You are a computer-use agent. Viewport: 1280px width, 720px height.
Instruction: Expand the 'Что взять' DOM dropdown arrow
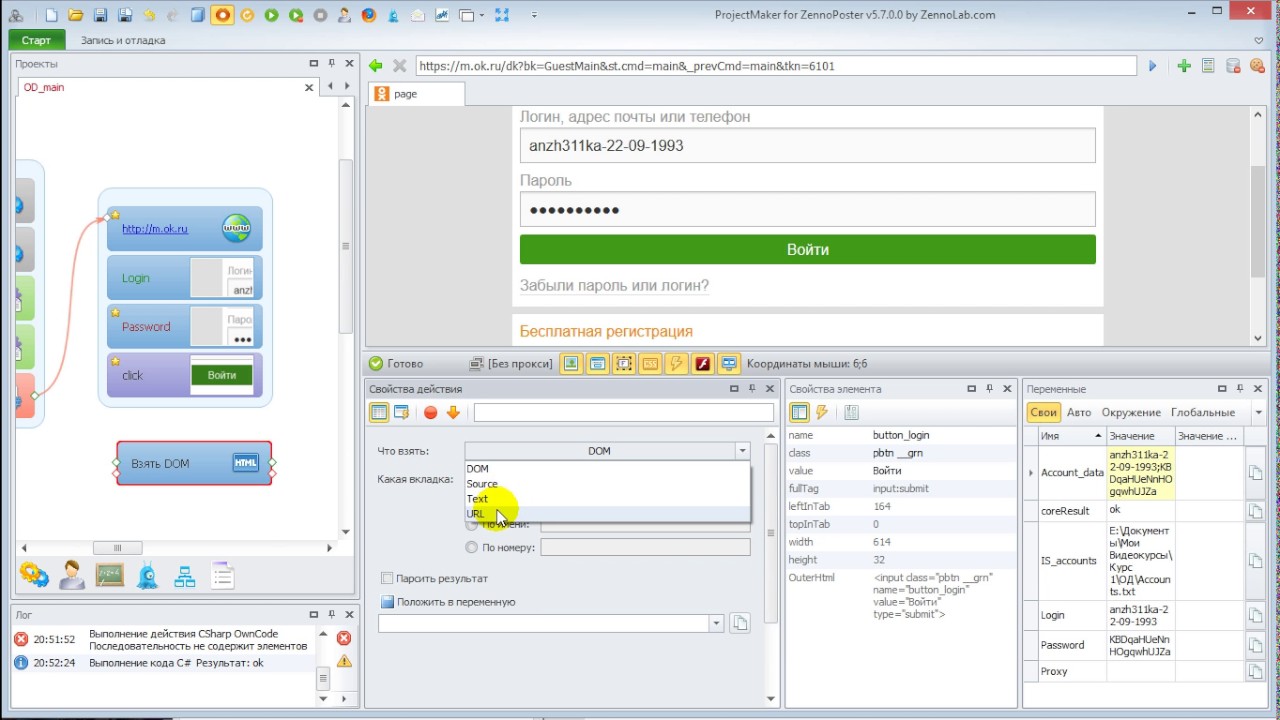[x=742, y=451]
